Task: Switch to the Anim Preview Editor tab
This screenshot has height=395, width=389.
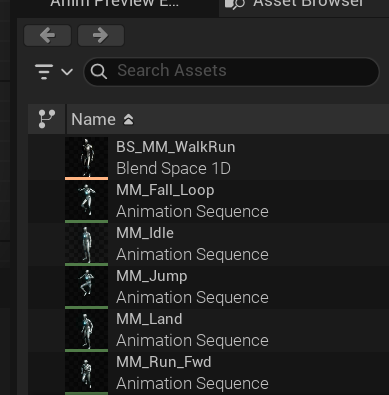Action: point(115,4)
